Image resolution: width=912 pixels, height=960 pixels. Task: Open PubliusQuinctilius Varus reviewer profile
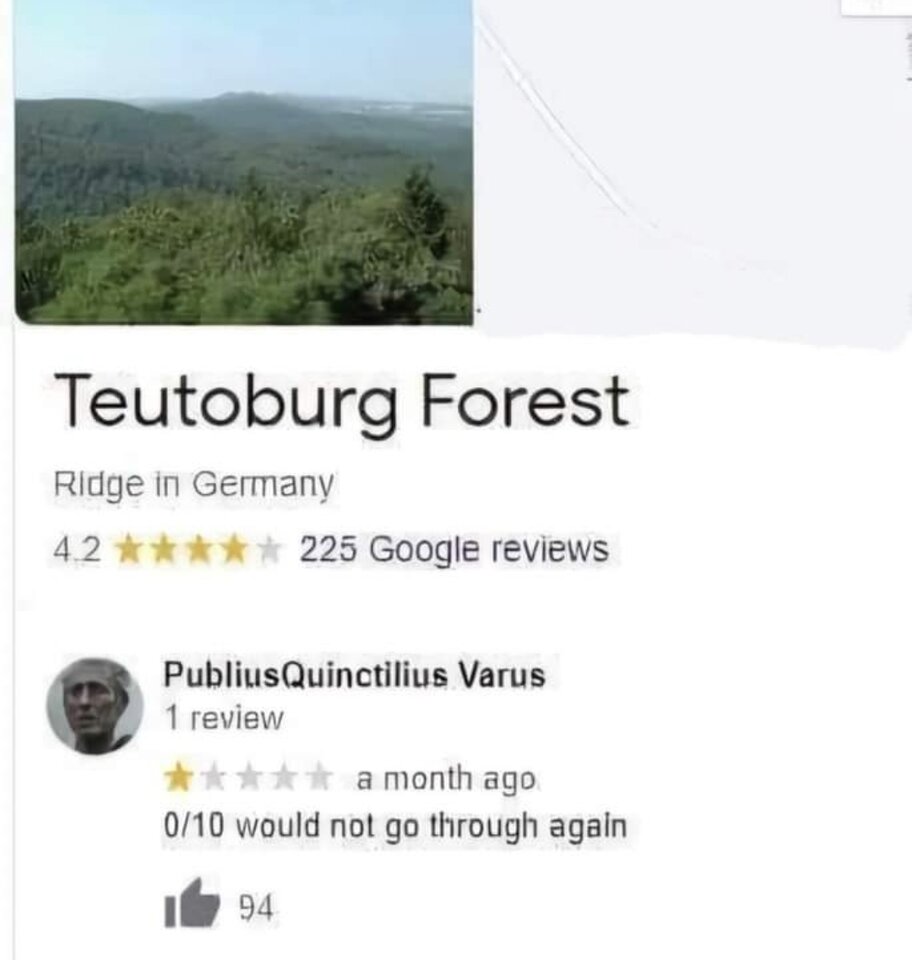click(354, 676)
